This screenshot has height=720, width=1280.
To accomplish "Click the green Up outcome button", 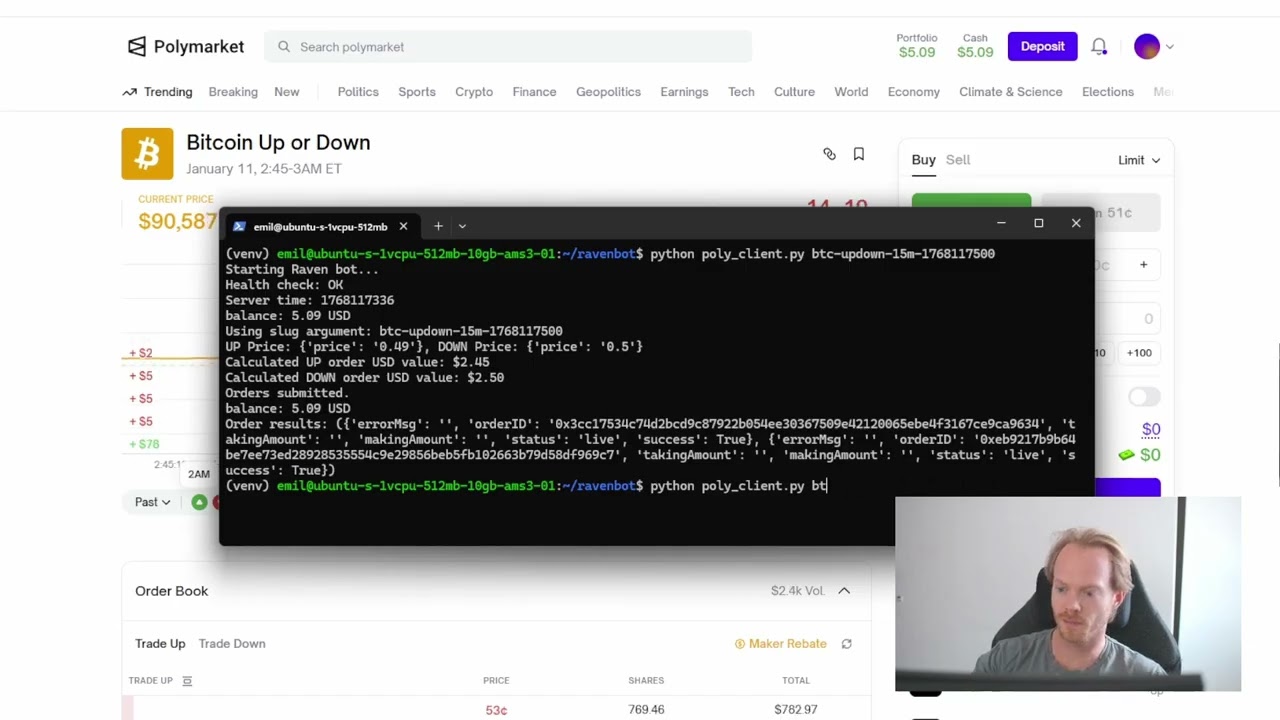I will (x=971, y=201).
